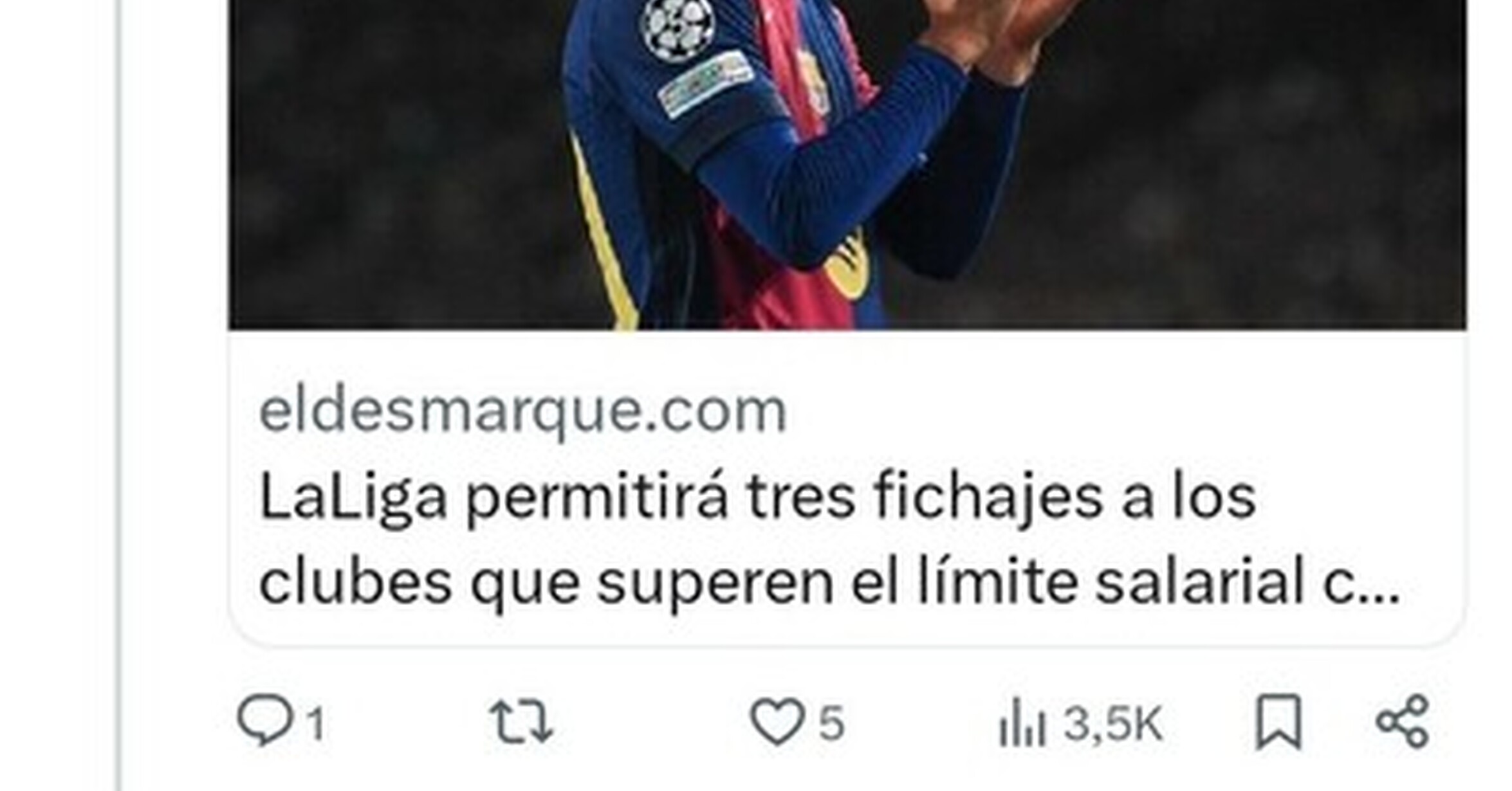The image size is (1512, 791).
Task: Click the 3,5K views count
Action: tap(1113, 724)
